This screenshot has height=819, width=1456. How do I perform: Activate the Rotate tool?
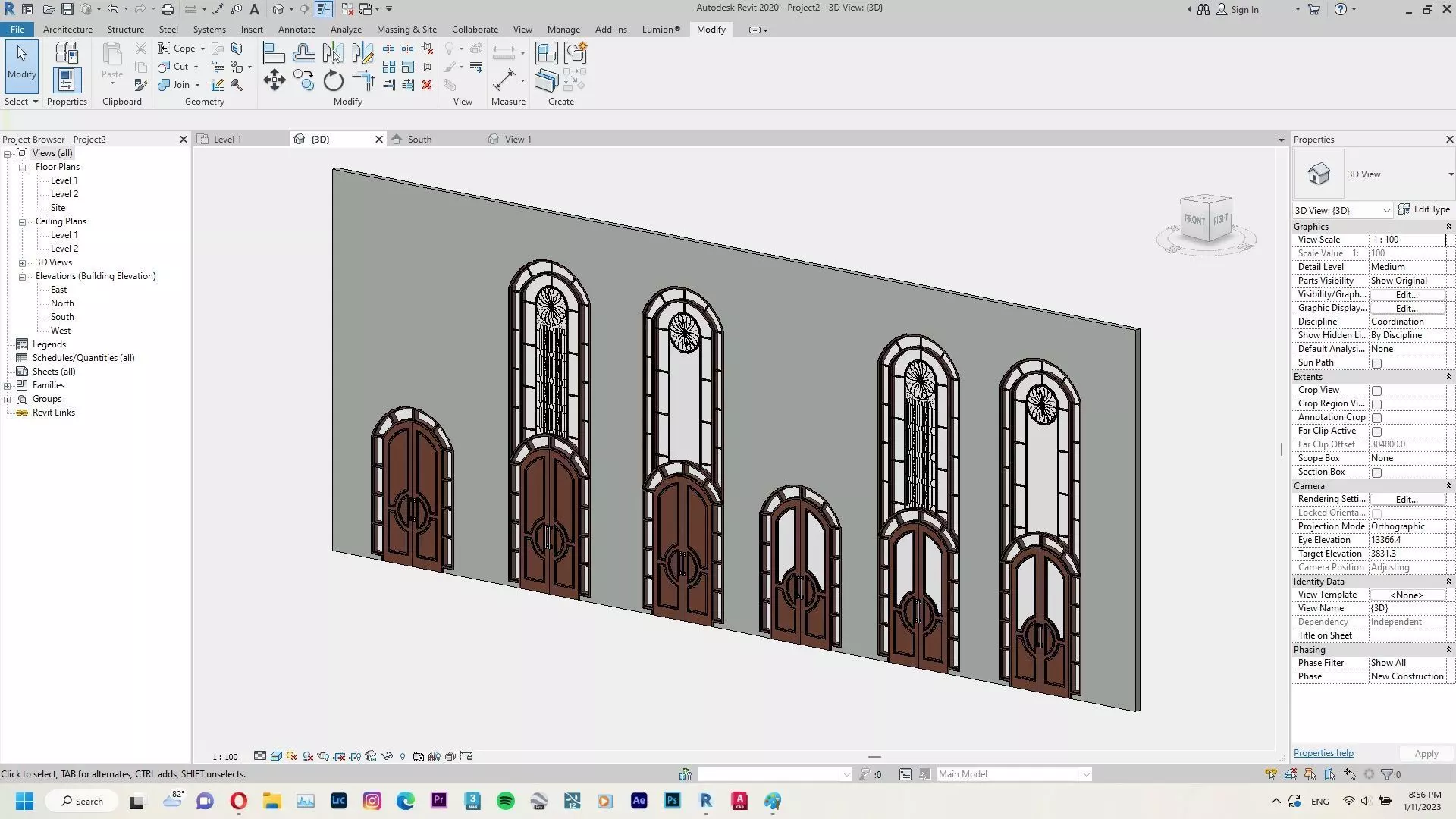click(x=333, y=80)
